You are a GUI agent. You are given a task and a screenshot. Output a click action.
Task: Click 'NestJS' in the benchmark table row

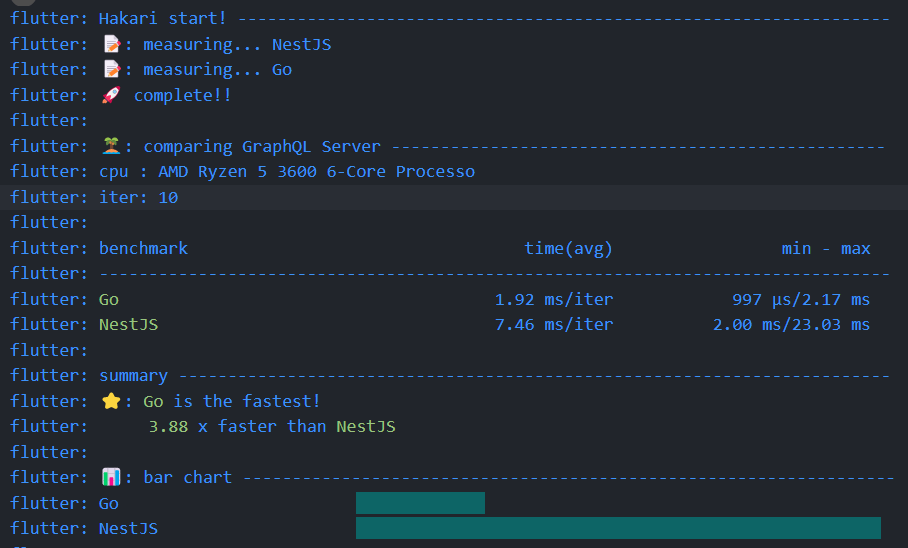129,324
